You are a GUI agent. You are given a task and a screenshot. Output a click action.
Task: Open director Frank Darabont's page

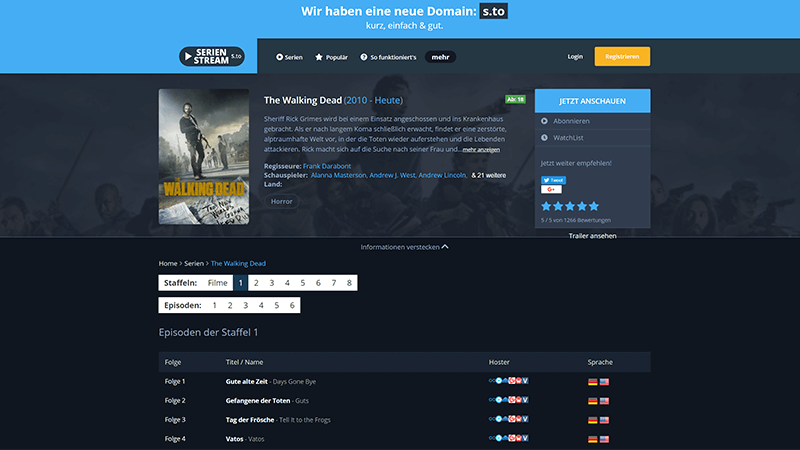tap(327, 166)
